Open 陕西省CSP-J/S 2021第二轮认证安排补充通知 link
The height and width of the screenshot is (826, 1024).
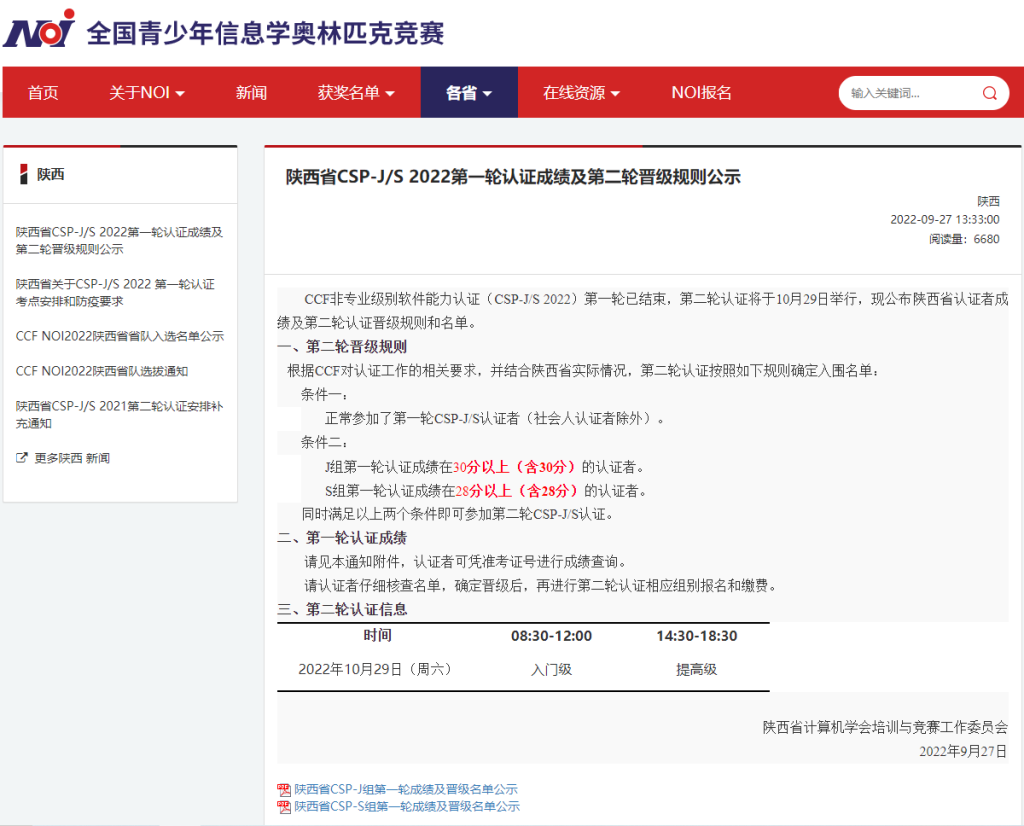(120, 415)
